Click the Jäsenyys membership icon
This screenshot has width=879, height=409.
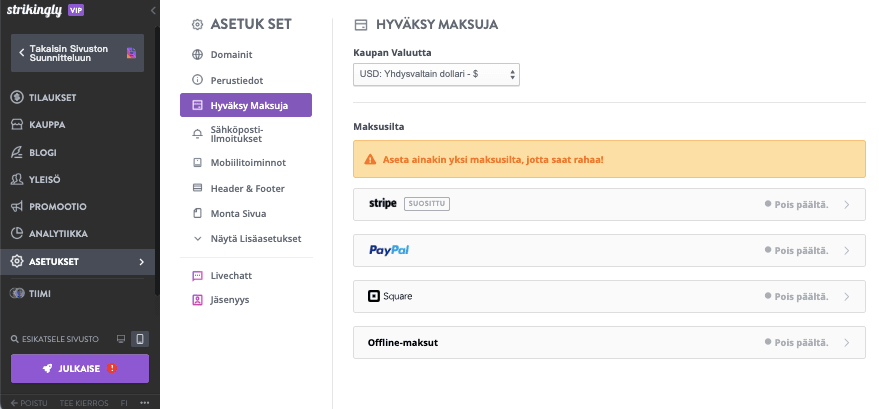[x=197, y=300]
